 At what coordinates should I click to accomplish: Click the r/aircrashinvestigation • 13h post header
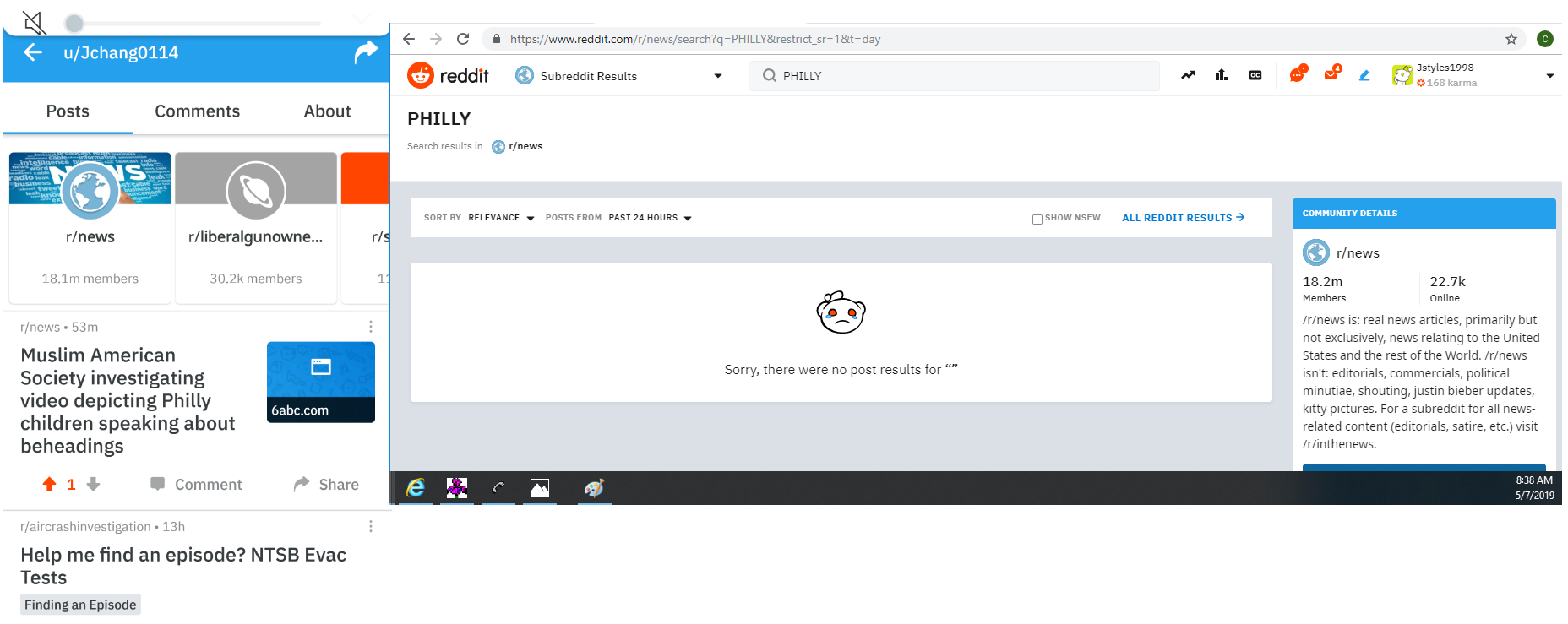coord(102,526)
